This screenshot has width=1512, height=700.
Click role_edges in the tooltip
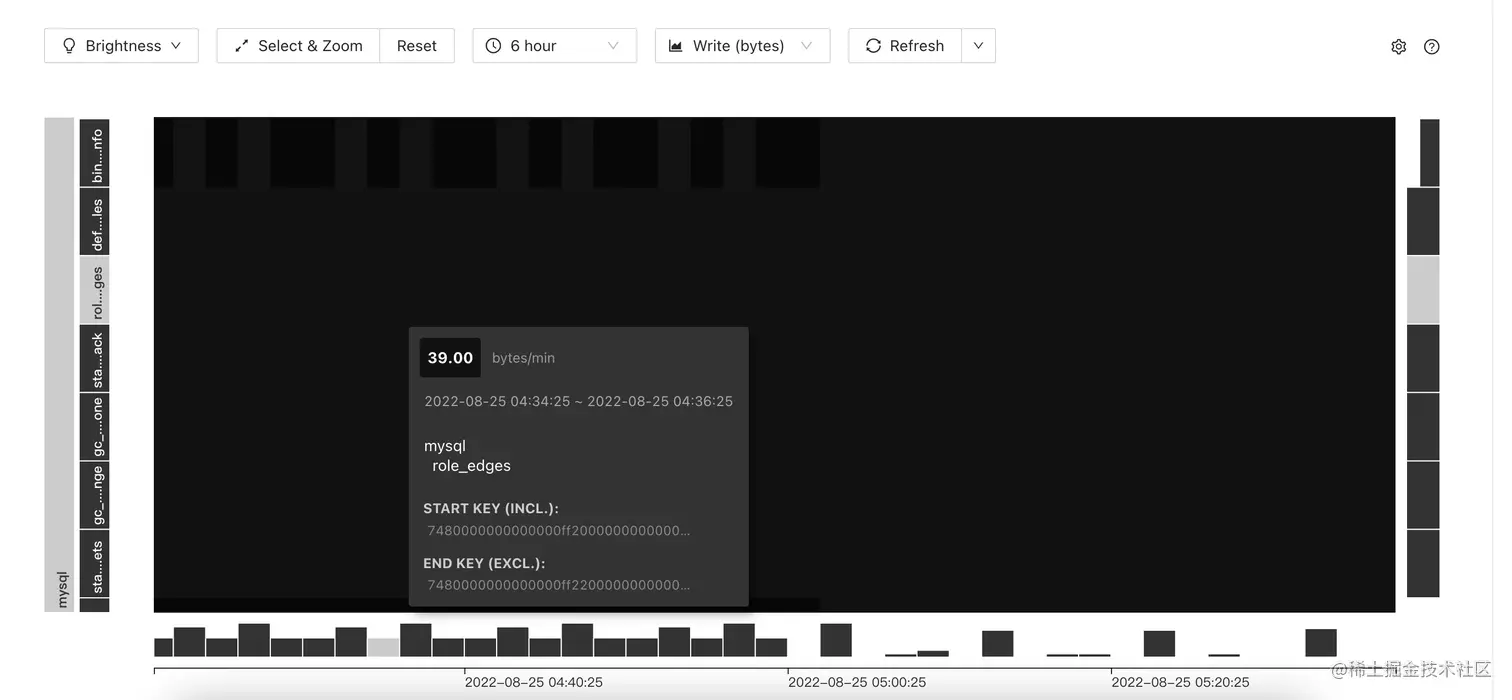coord(471,466)
